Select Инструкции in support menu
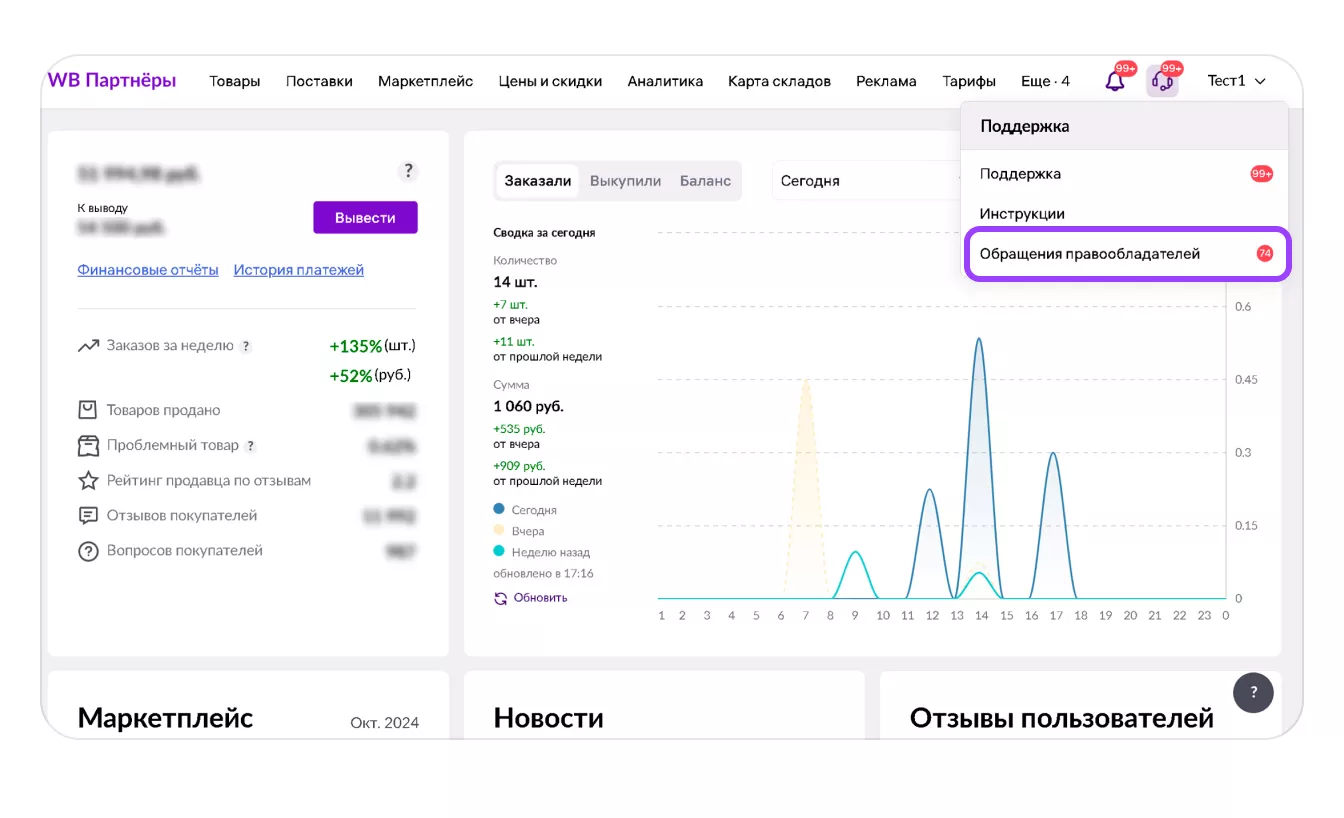Viewport: 1344px width, 818px height. 1125,214
